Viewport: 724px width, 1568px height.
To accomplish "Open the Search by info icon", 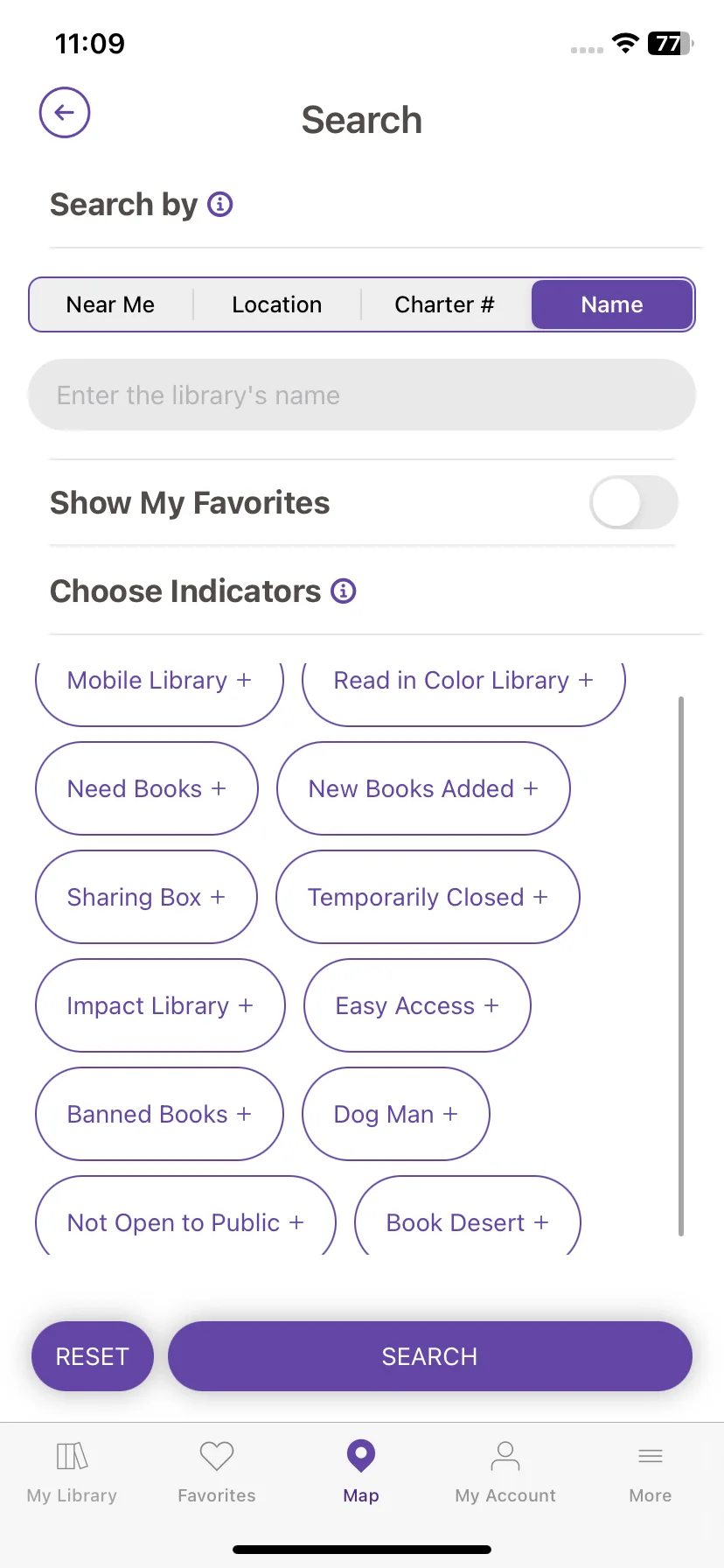I will (x=219, y=205).
